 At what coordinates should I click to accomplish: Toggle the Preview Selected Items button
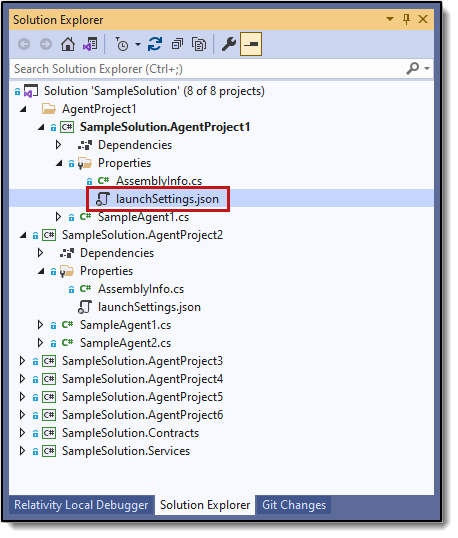[x=251, y=44]
